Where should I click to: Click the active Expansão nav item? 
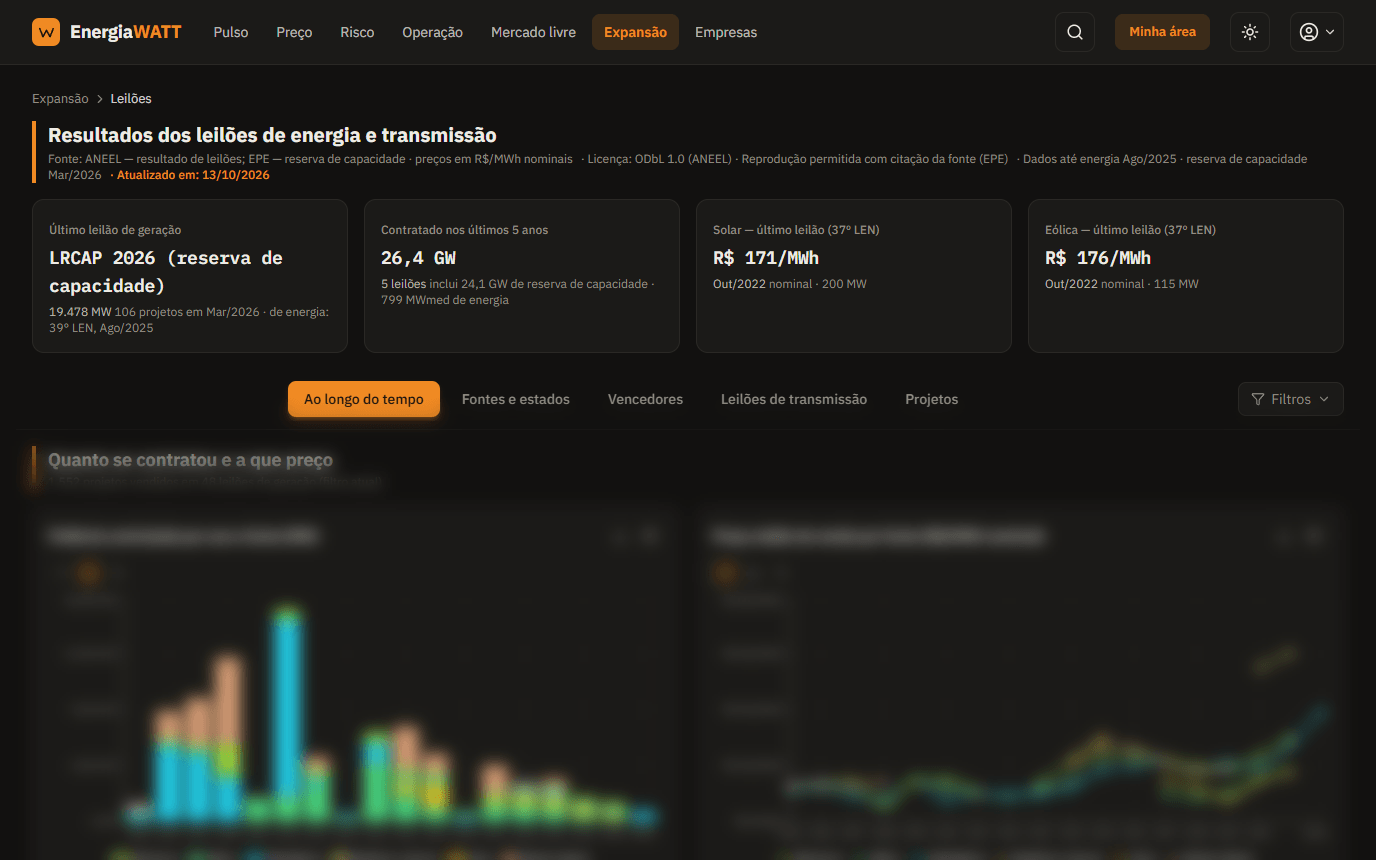635,32
